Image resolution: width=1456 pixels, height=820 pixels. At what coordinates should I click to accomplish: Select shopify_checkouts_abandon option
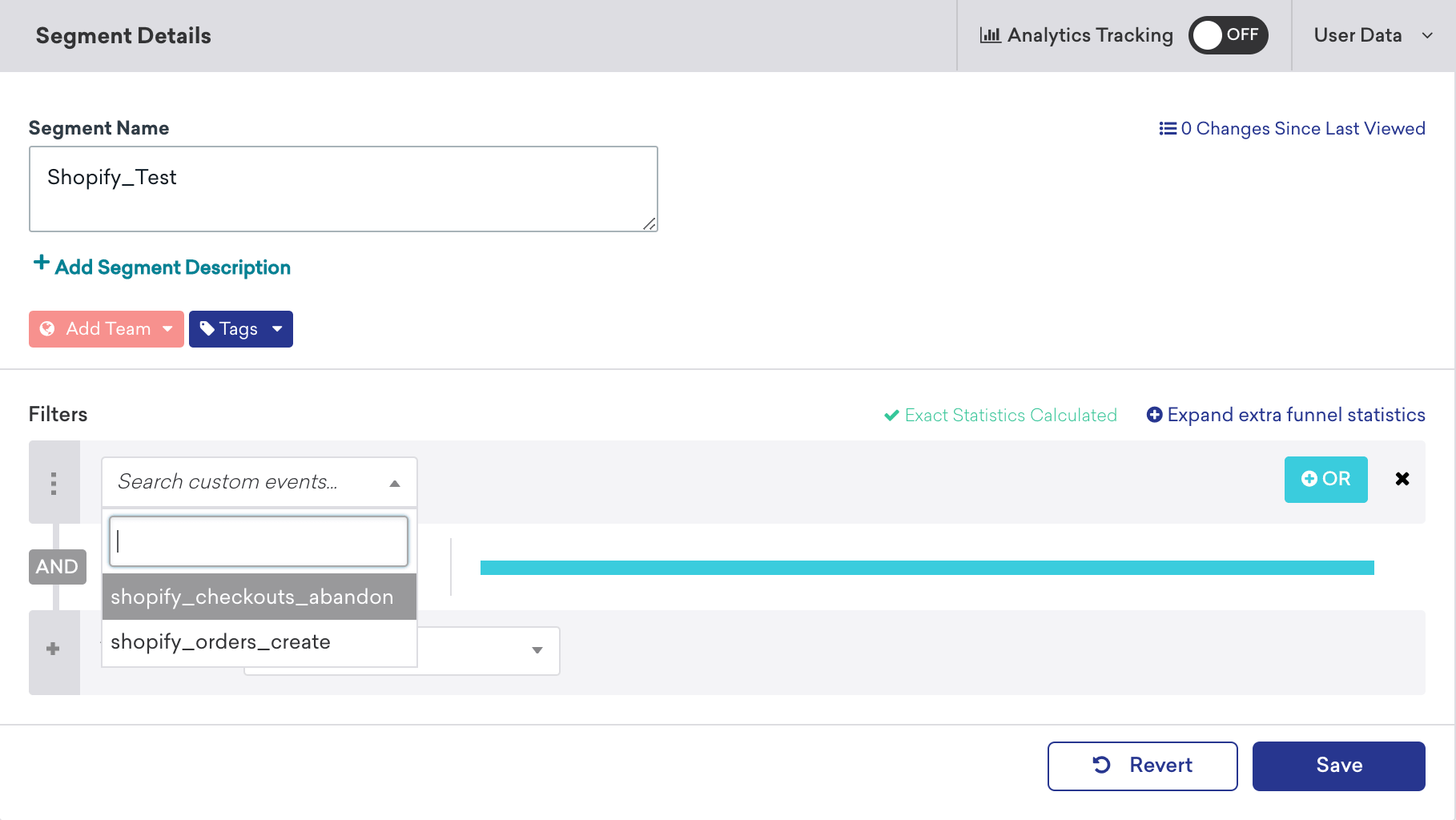coord(259,597)
